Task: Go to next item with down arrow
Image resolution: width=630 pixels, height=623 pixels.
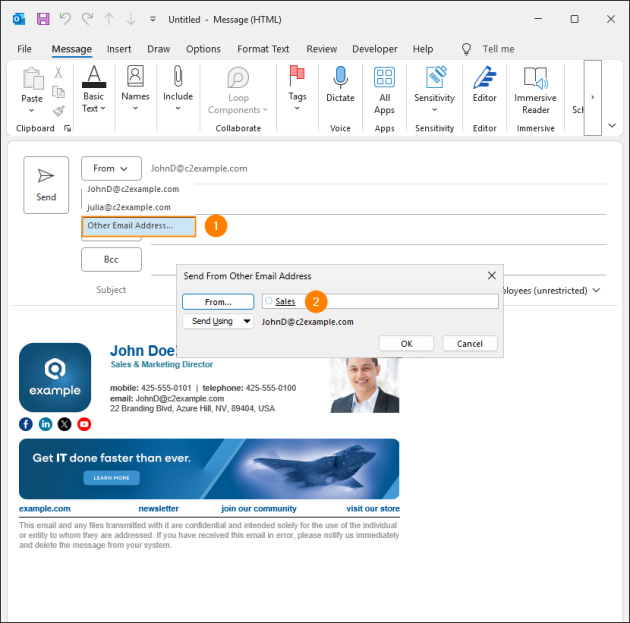Action: (131, 19)
